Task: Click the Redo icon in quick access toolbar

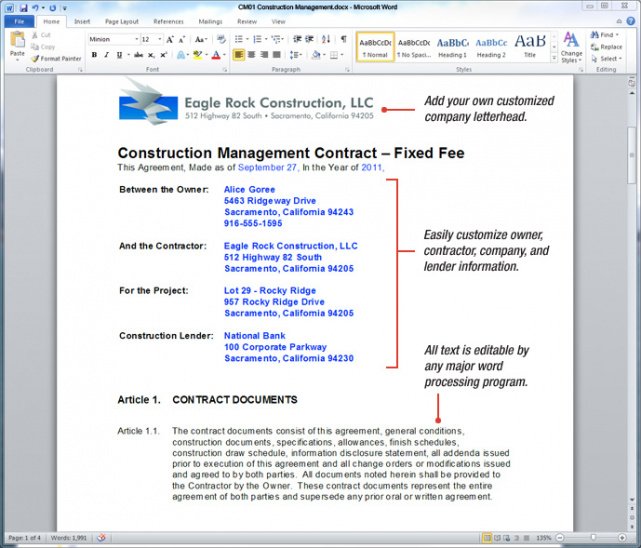Action: pyautogui.click(x=53, y=7)
